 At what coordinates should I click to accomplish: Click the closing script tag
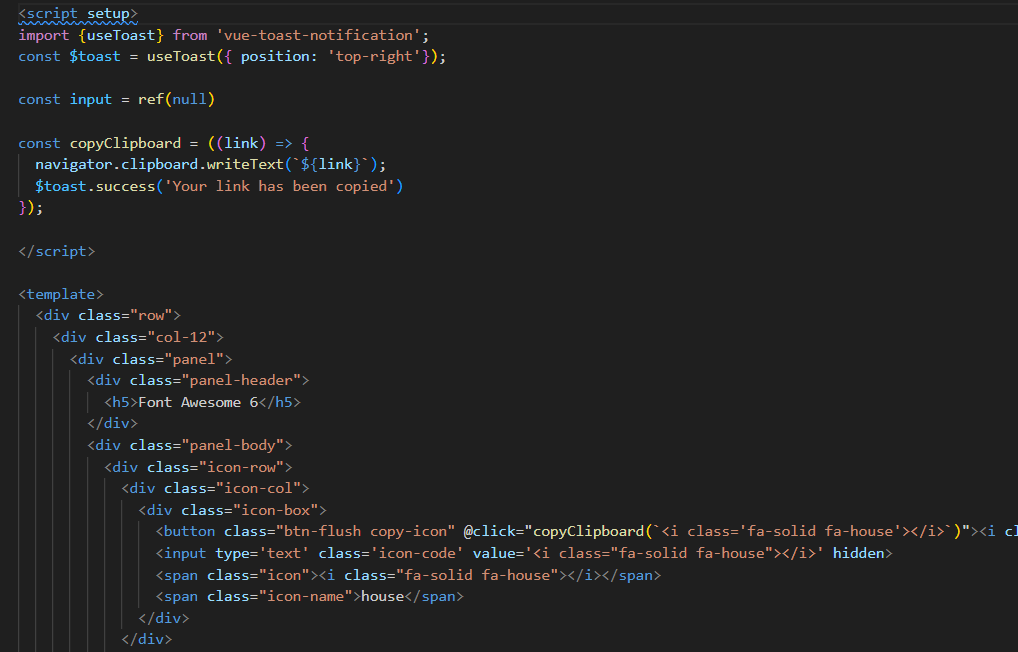[x=56, y=251]
